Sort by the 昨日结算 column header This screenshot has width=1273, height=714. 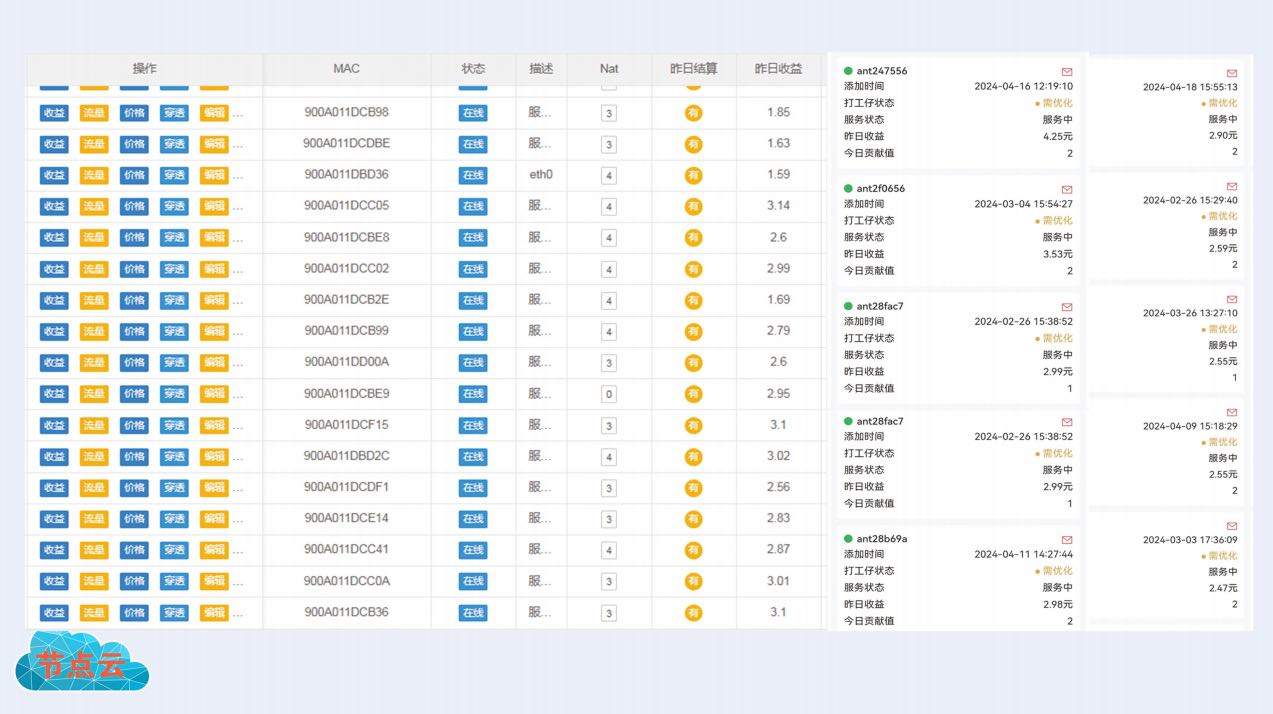coord(693,69)
